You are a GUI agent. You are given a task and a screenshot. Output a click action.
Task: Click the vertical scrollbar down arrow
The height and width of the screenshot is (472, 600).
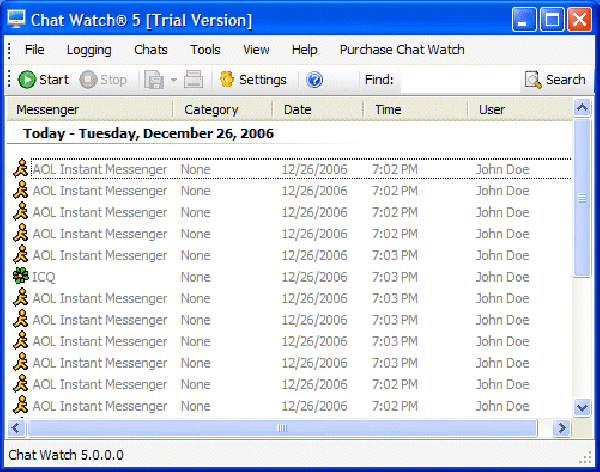pyautogui.click(x=582, y=407)
